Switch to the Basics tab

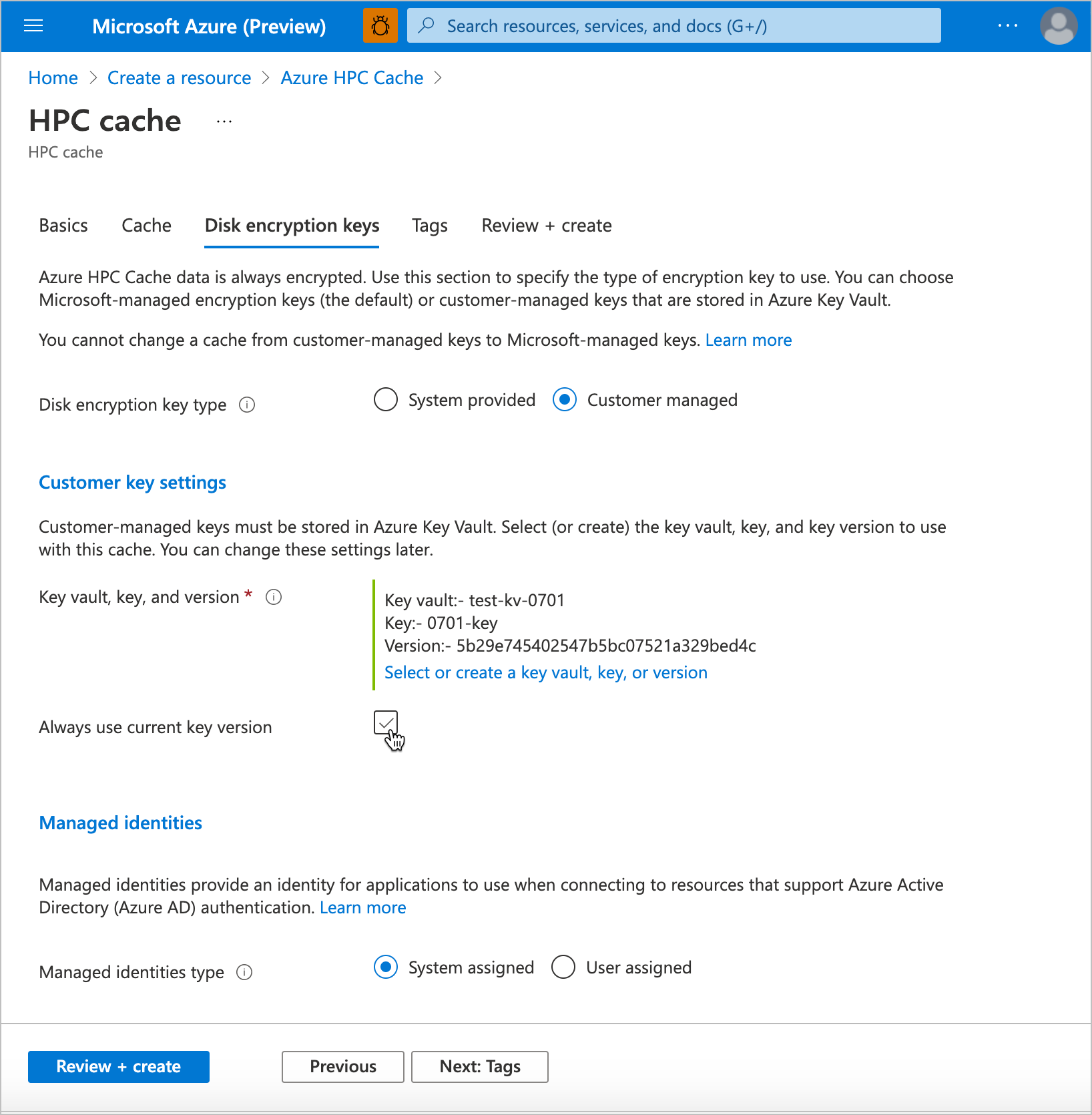pos(63,226)
